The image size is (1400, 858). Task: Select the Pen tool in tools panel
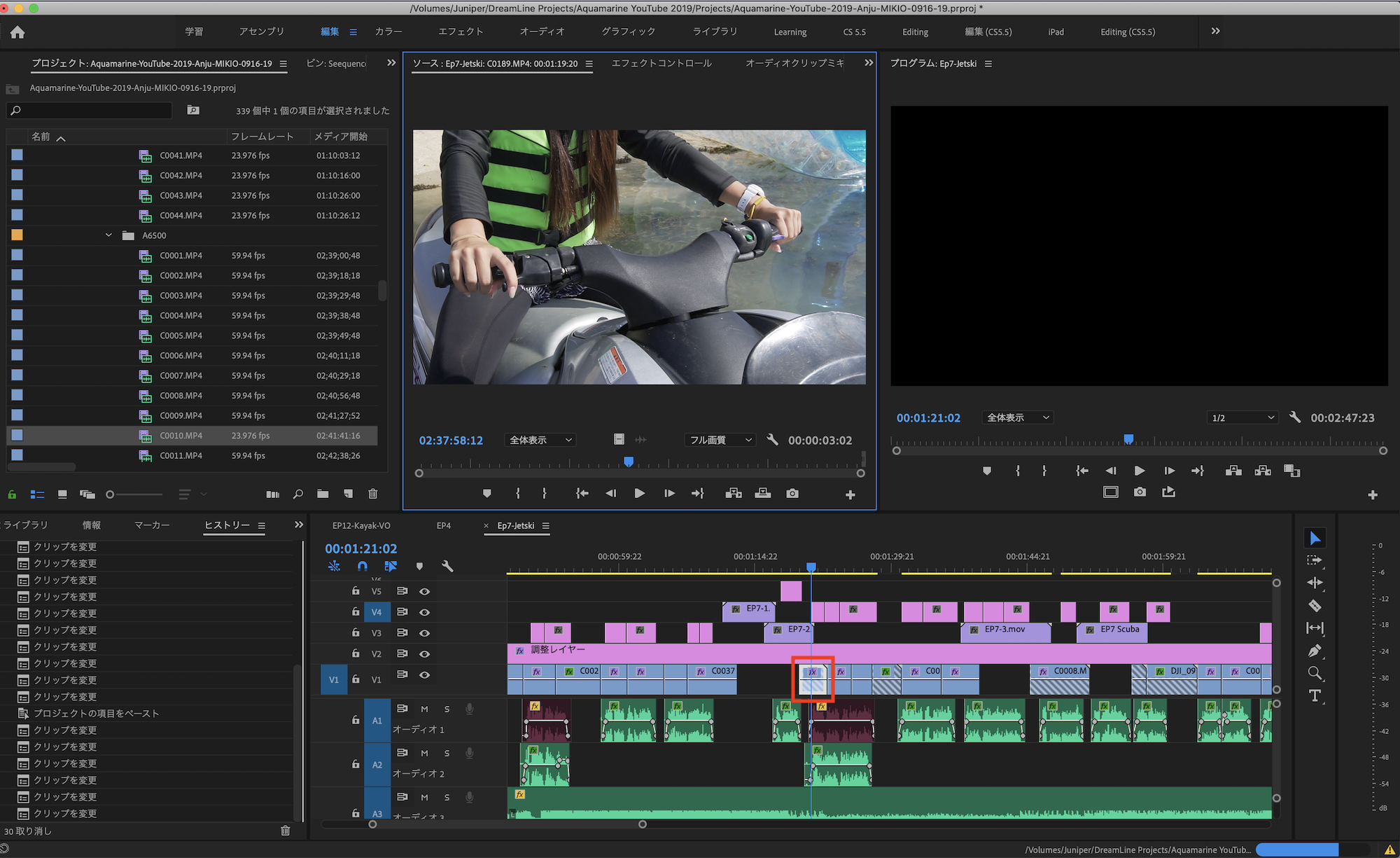(1315, 651)
